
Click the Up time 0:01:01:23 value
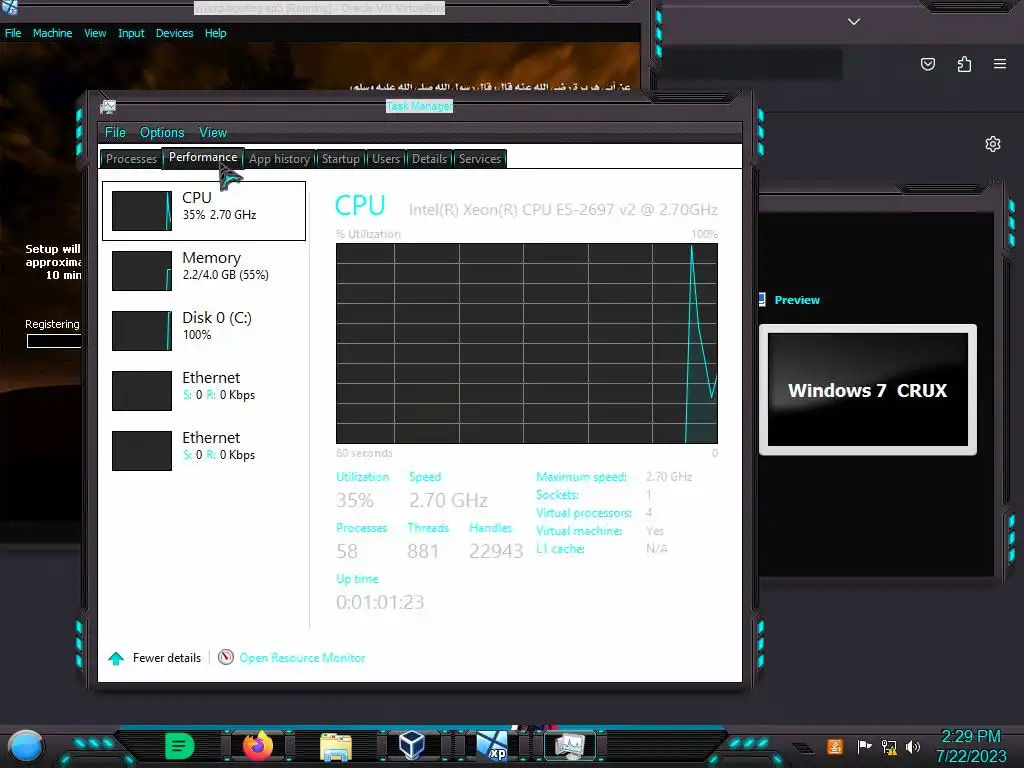tap(380, 602)
